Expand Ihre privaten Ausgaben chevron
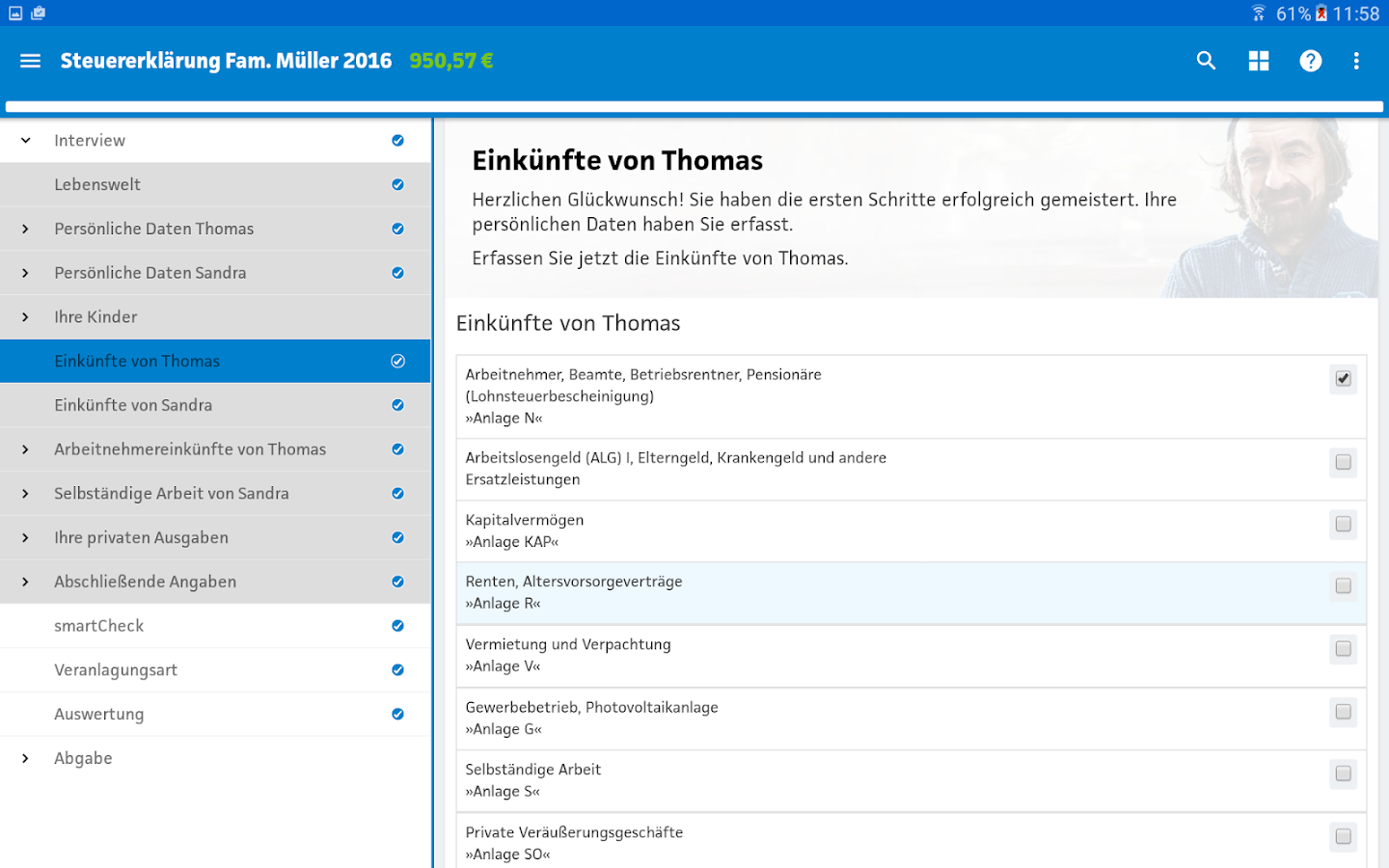Image resolution: width=1389 pixels, height=868 pixels. coord(26,537)
